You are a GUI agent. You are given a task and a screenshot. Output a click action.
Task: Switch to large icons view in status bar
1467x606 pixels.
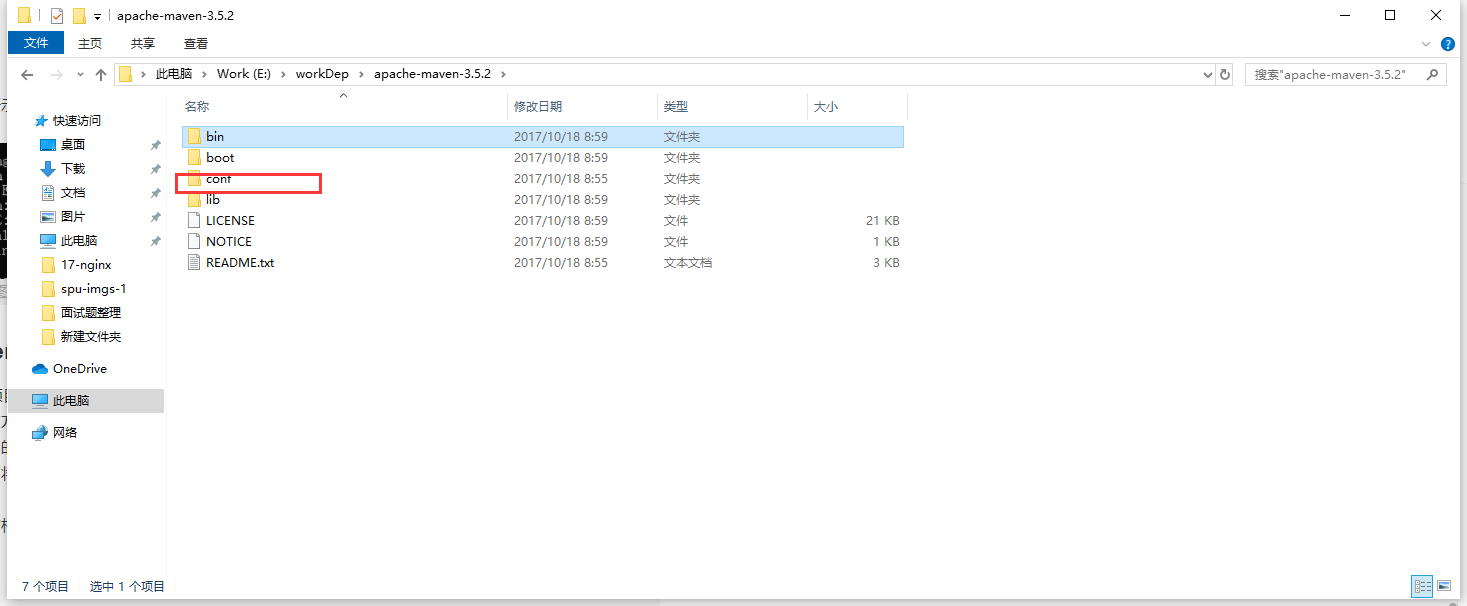[1444, 586]
